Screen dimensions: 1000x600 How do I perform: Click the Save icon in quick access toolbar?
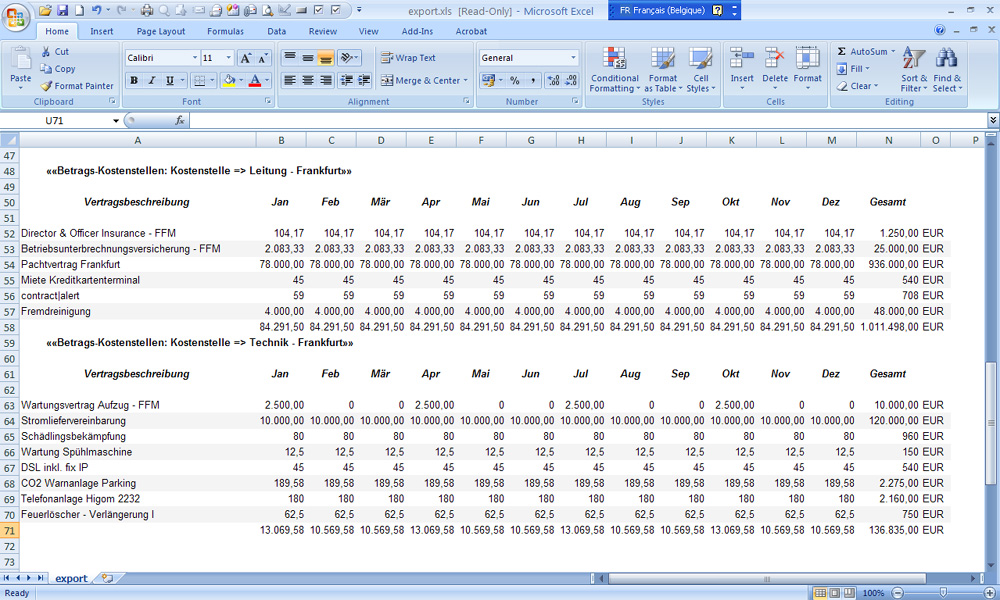click(62, 10)
